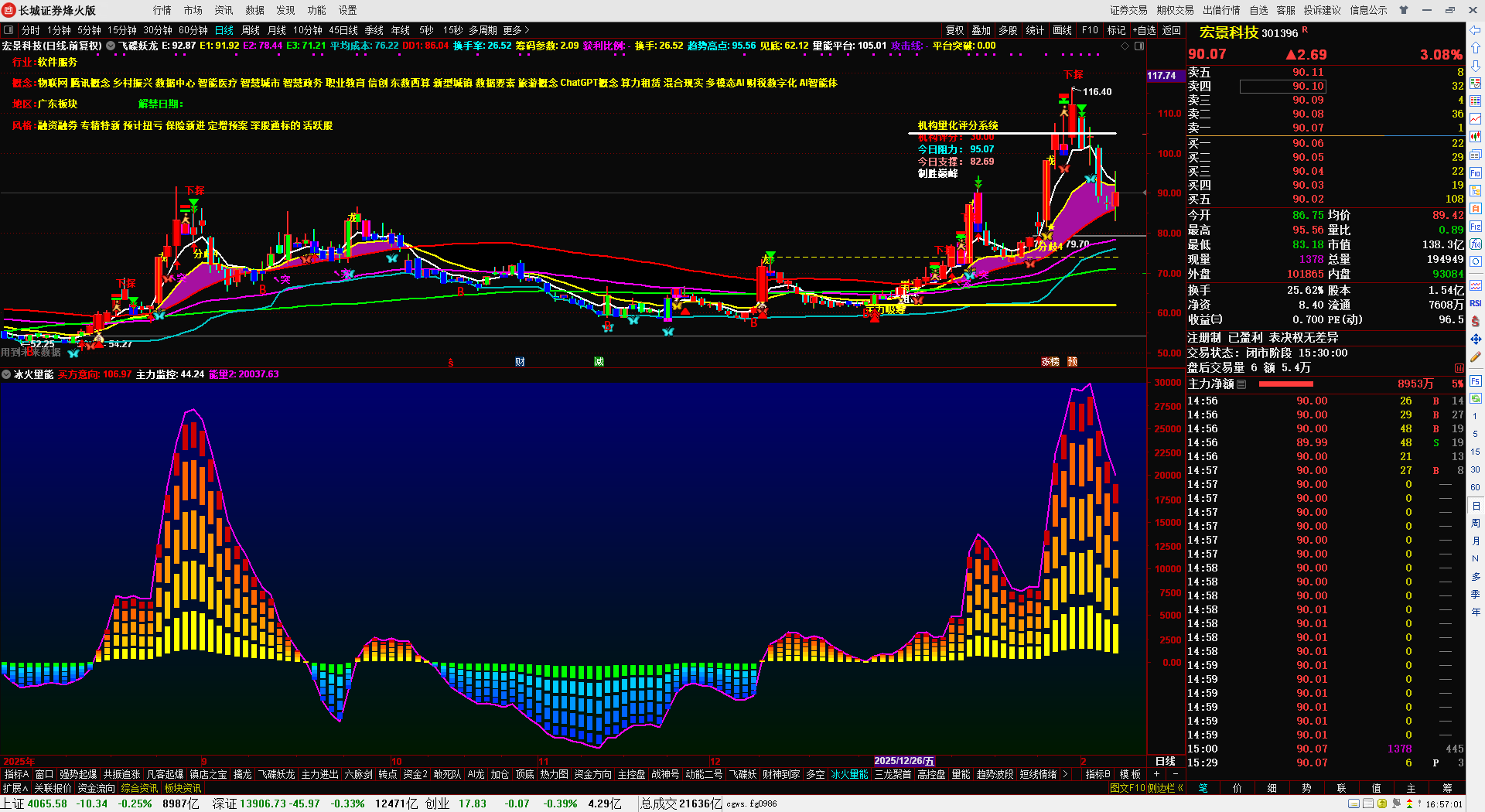Open the 模板 template selector

click(x=1131, y=774)
